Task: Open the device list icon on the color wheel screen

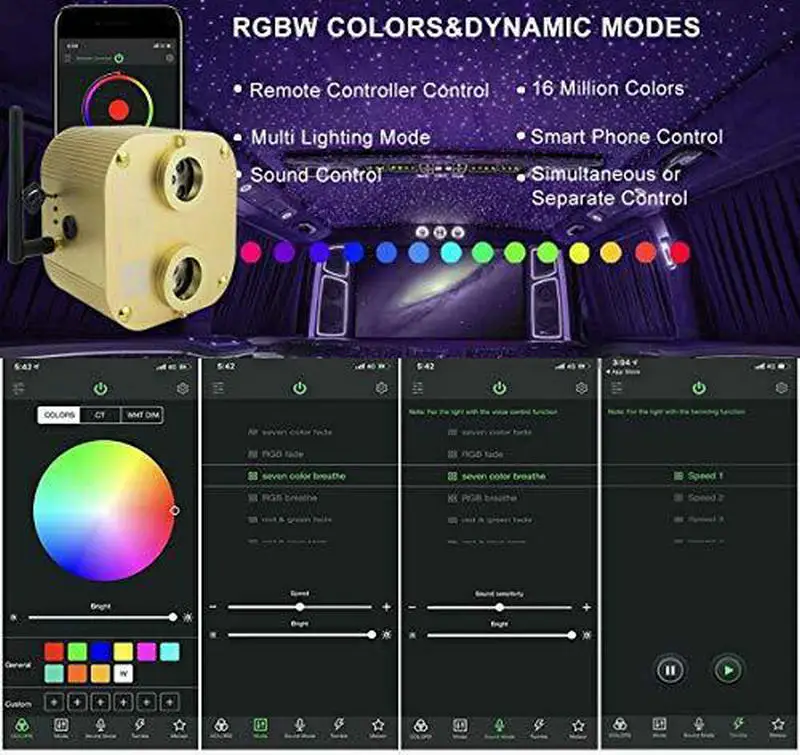Action: tap(18, 389)
